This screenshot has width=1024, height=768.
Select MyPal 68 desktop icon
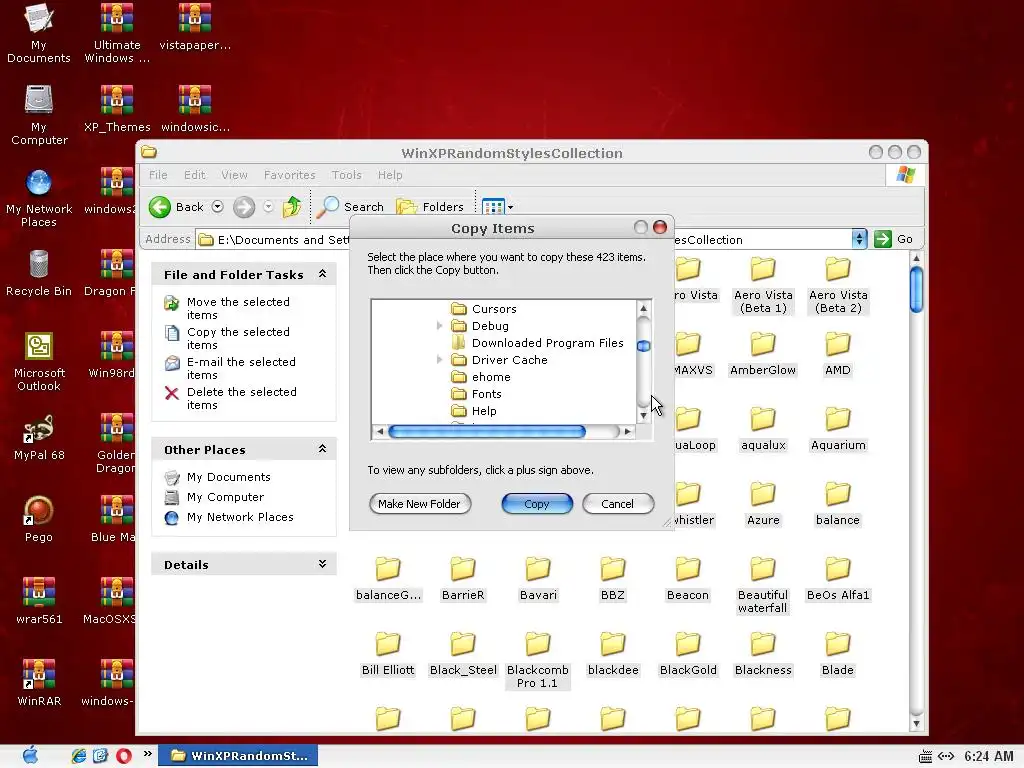(39, 428)
